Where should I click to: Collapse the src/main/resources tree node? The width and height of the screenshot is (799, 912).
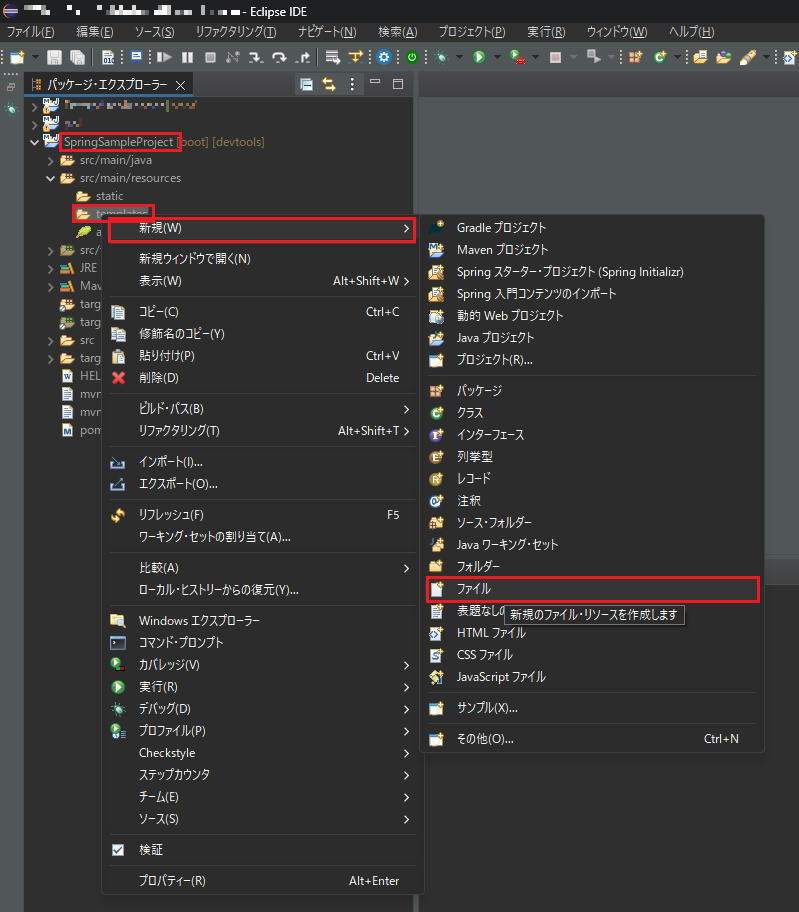click(x=51, y=179)
